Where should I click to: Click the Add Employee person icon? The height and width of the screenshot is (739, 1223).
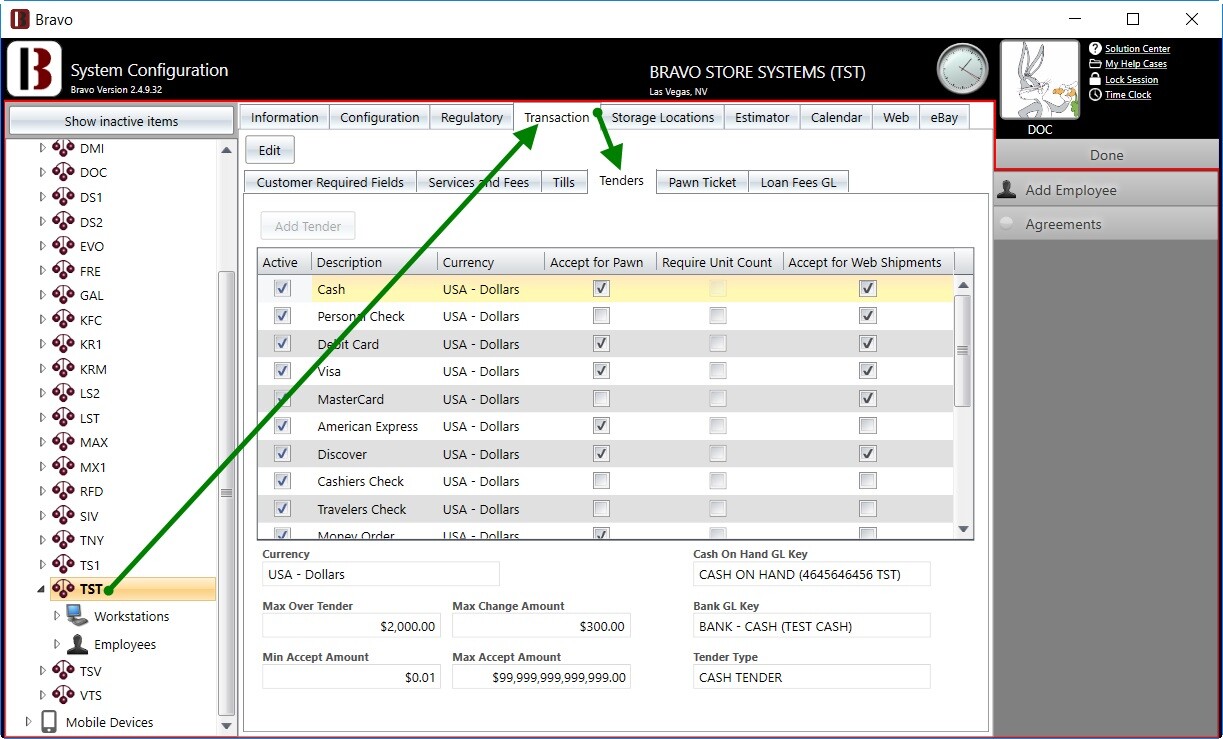pyautogui.click(x=1007, y=190)
